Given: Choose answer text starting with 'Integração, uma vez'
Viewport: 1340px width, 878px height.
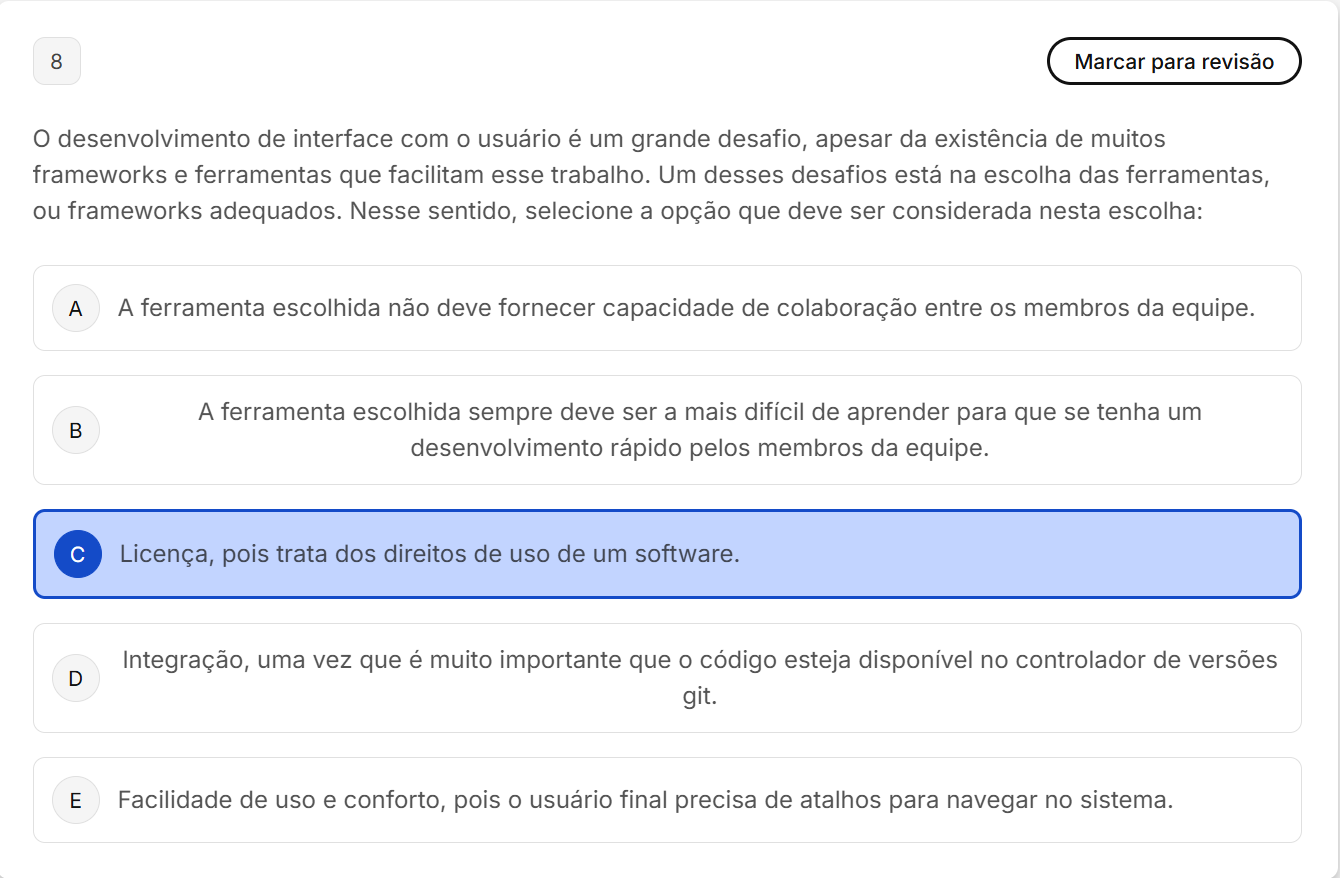Looking at the screenshot, I should tap(700, 660).
